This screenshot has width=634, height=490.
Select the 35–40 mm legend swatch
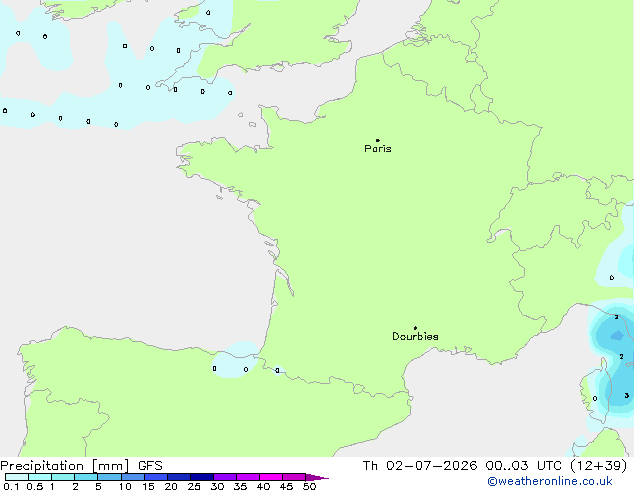click(248, 477)
